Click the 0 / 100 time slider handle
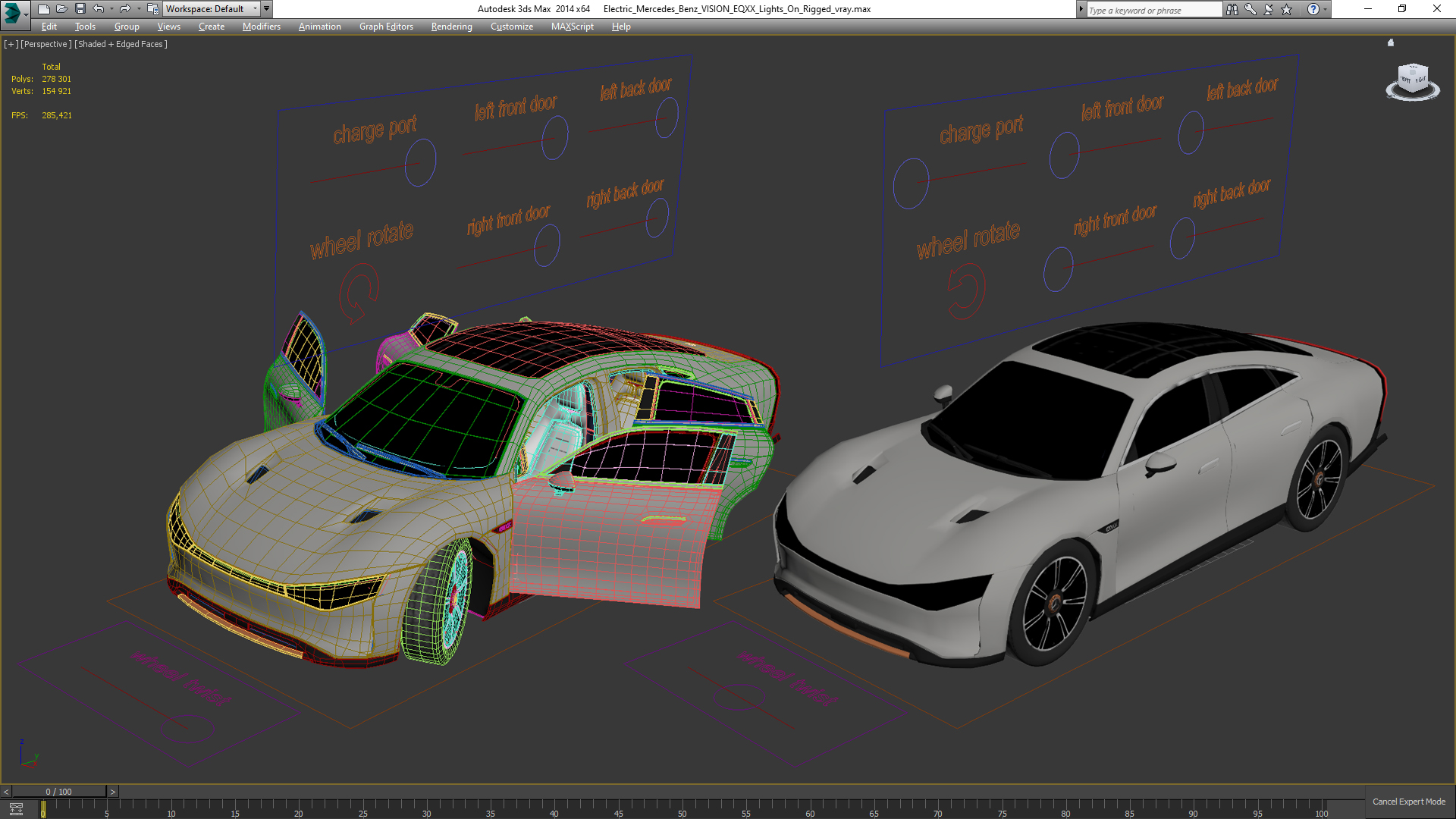Screen dimensions: 1456x819 pyautogui.click(x=59, y=792)
